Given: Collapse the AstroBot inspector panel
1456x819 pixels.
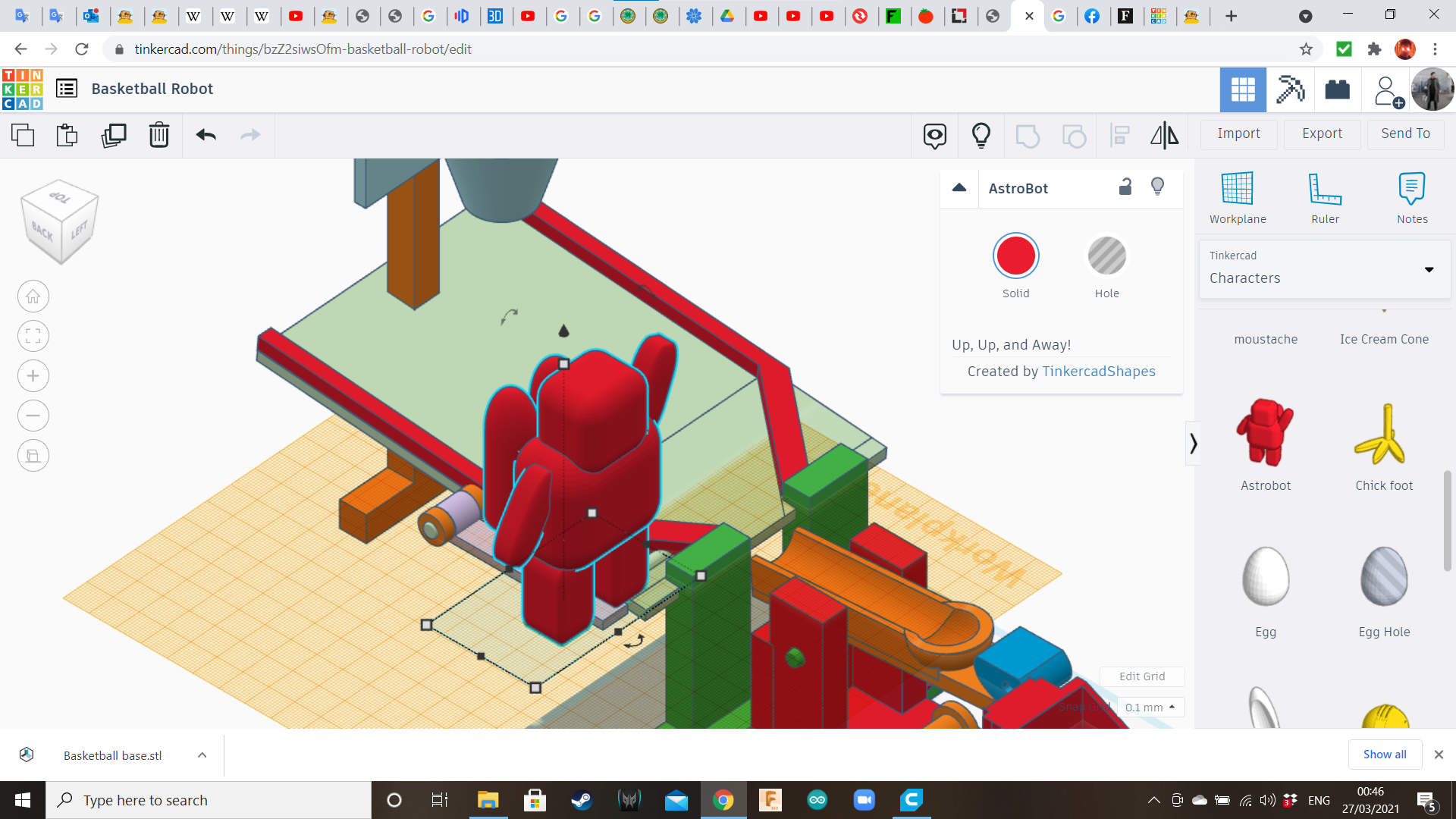Looking at the screenshot, I should pos(959,188).
